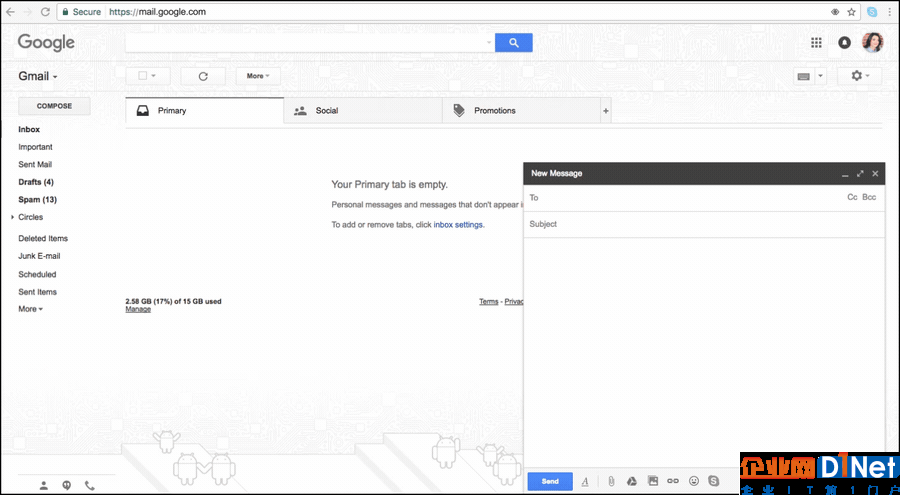
Task: Open the select checkbox dropdown arrow
Action: 153,76
